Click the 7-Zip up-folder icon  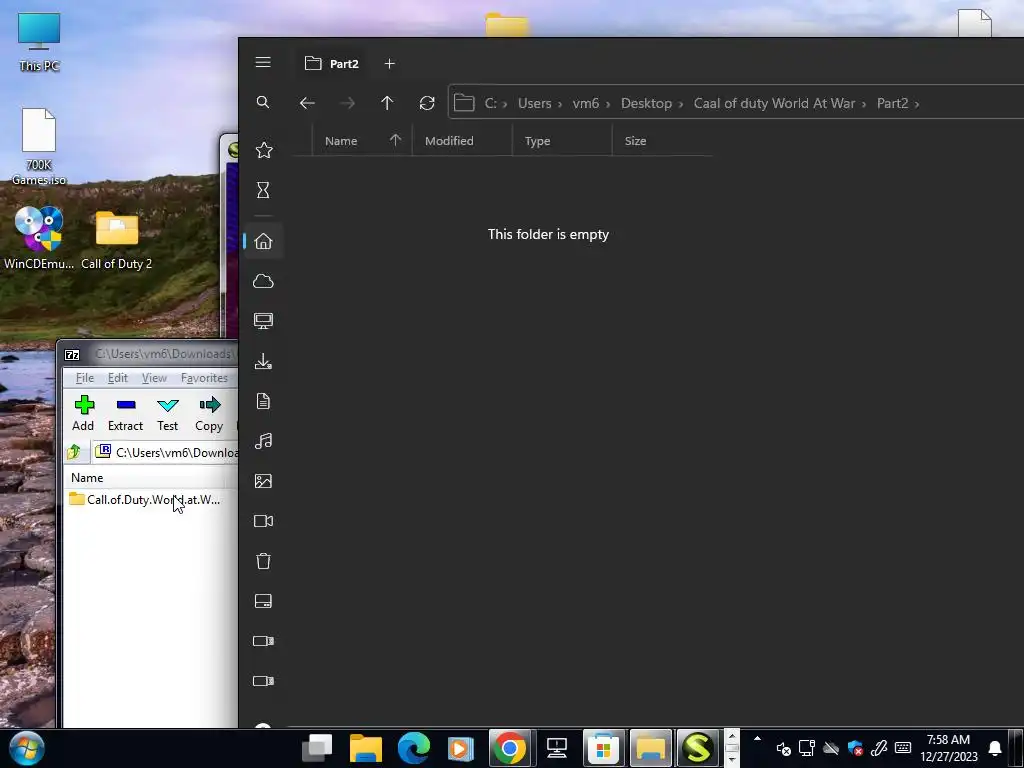(74, 452)
